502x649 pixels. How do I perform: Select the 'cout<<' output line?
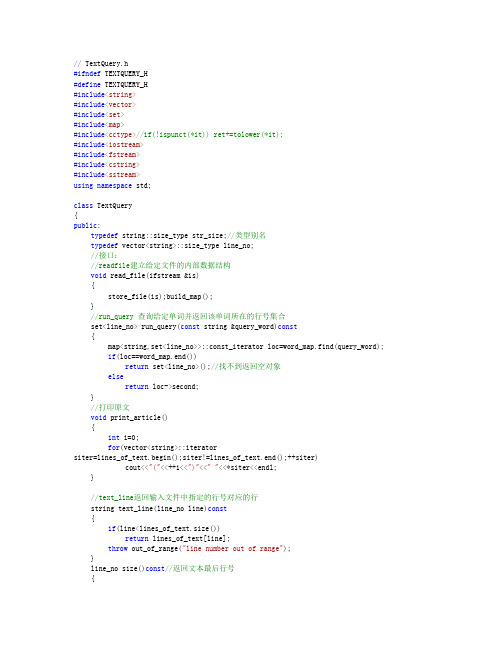pyautogui.click(x=201, y=468)
